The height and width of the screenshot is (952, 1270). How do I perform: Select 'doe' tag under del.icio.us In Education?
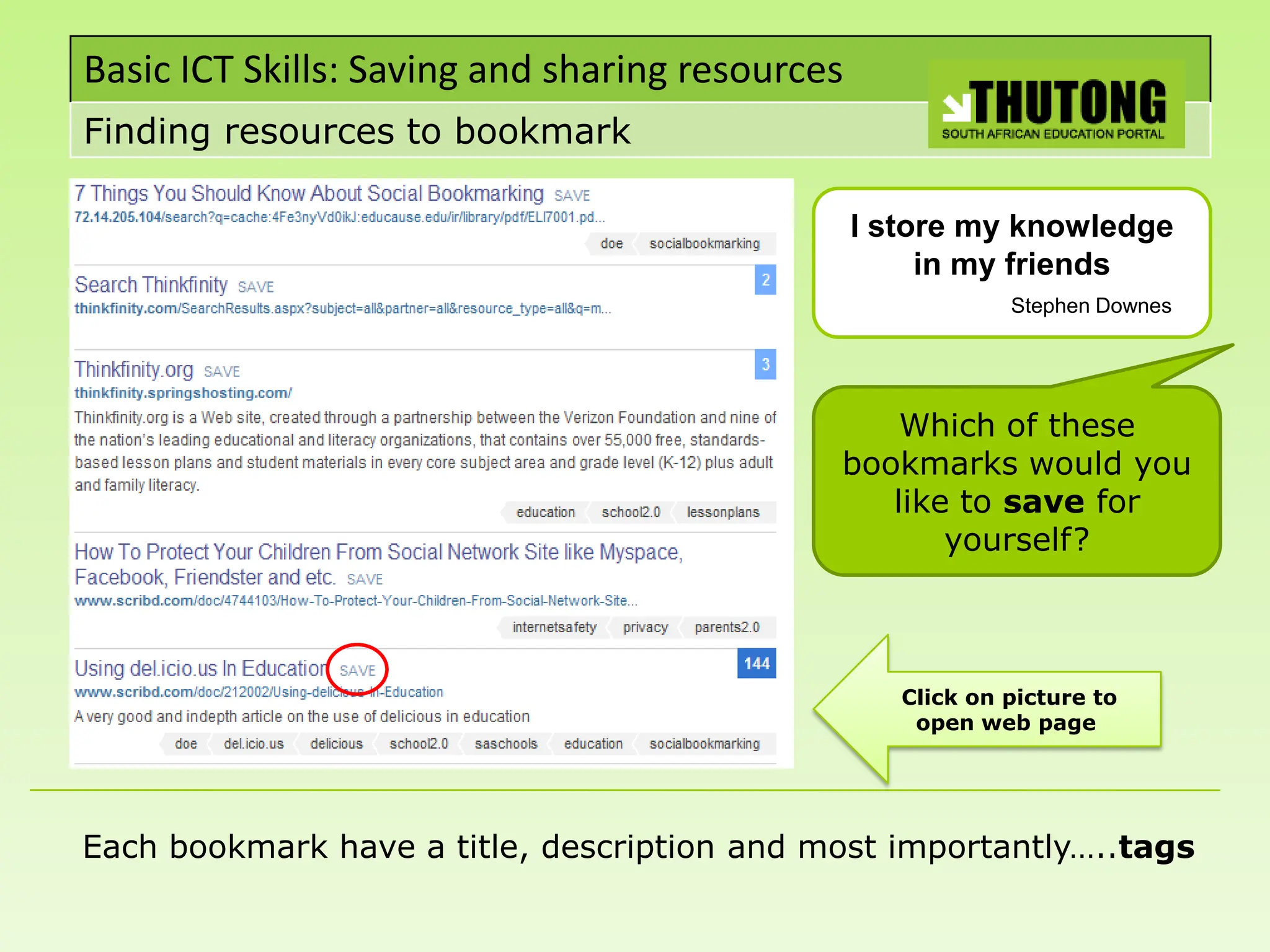(x=185, y=744)
